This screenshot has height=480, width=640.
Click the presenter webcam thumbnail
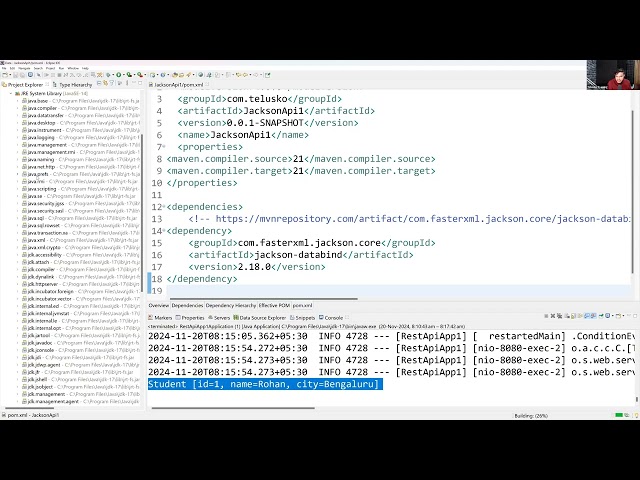(613, 75)
